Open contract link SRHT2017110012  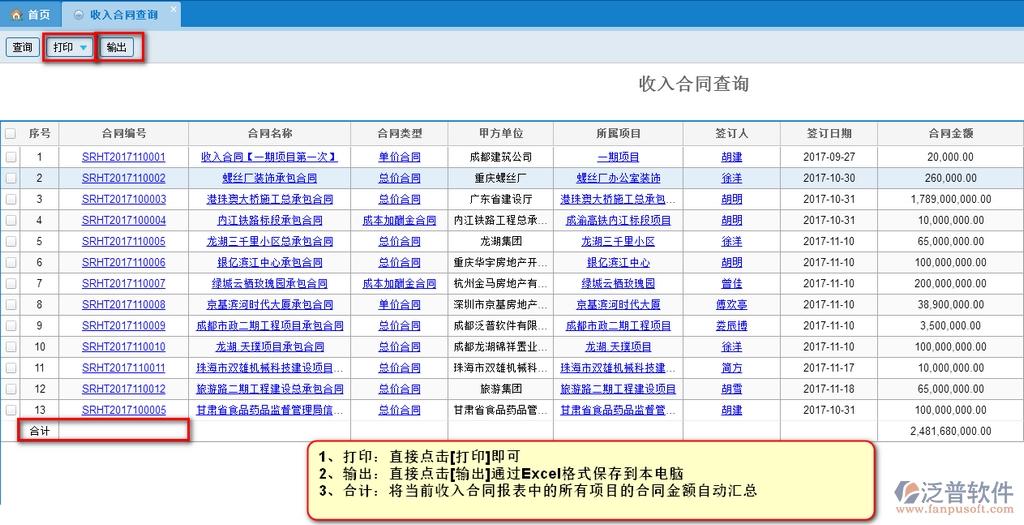click(x=124, y=389)
